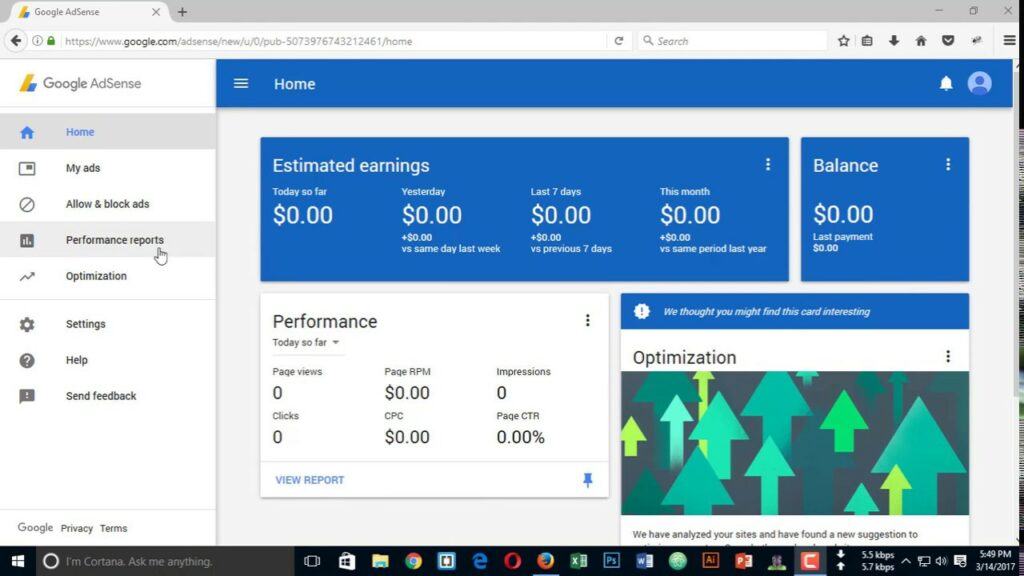This screenshot has height=576, width=1024.
Task: Open Help in the sidebar
Action: click(108, 360)
